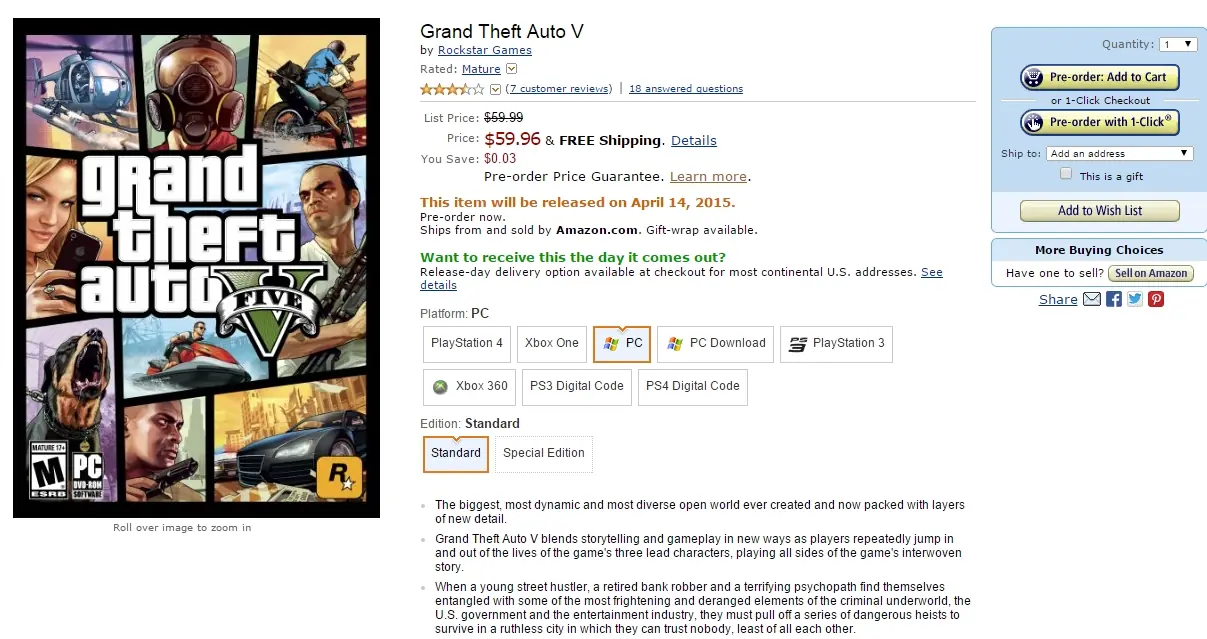The image size is (1207, 639).
Task: Click the Xbox 360 platform logo
Action: [x=440, y=386]
